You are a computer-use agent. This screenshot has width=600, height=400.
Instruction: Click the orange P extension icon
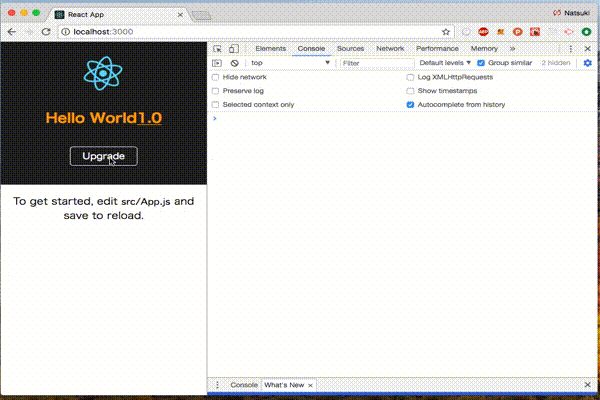click(x=517, y=32)
